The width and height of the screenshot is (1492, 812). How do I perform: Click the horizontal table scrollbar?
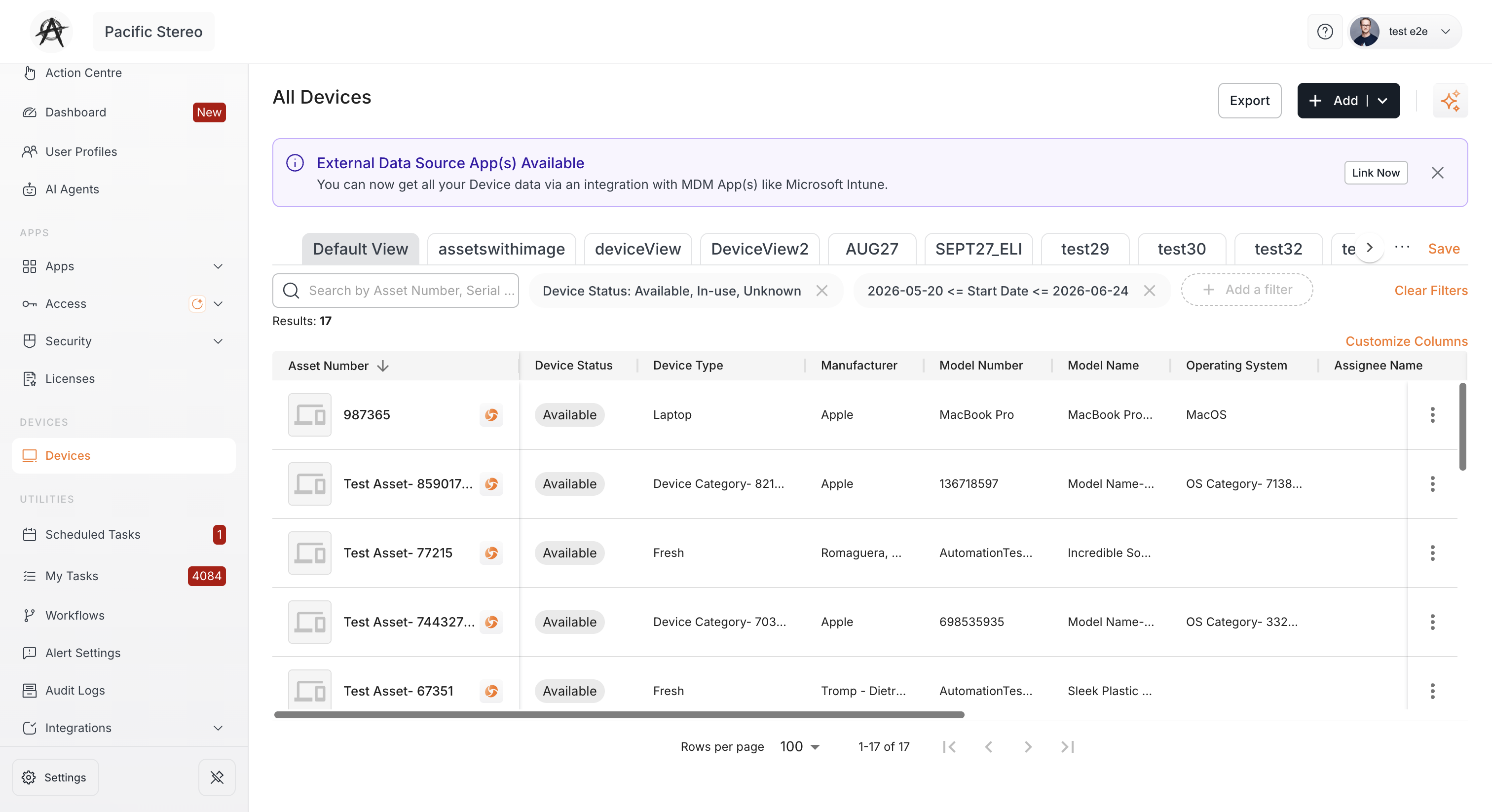619,715
